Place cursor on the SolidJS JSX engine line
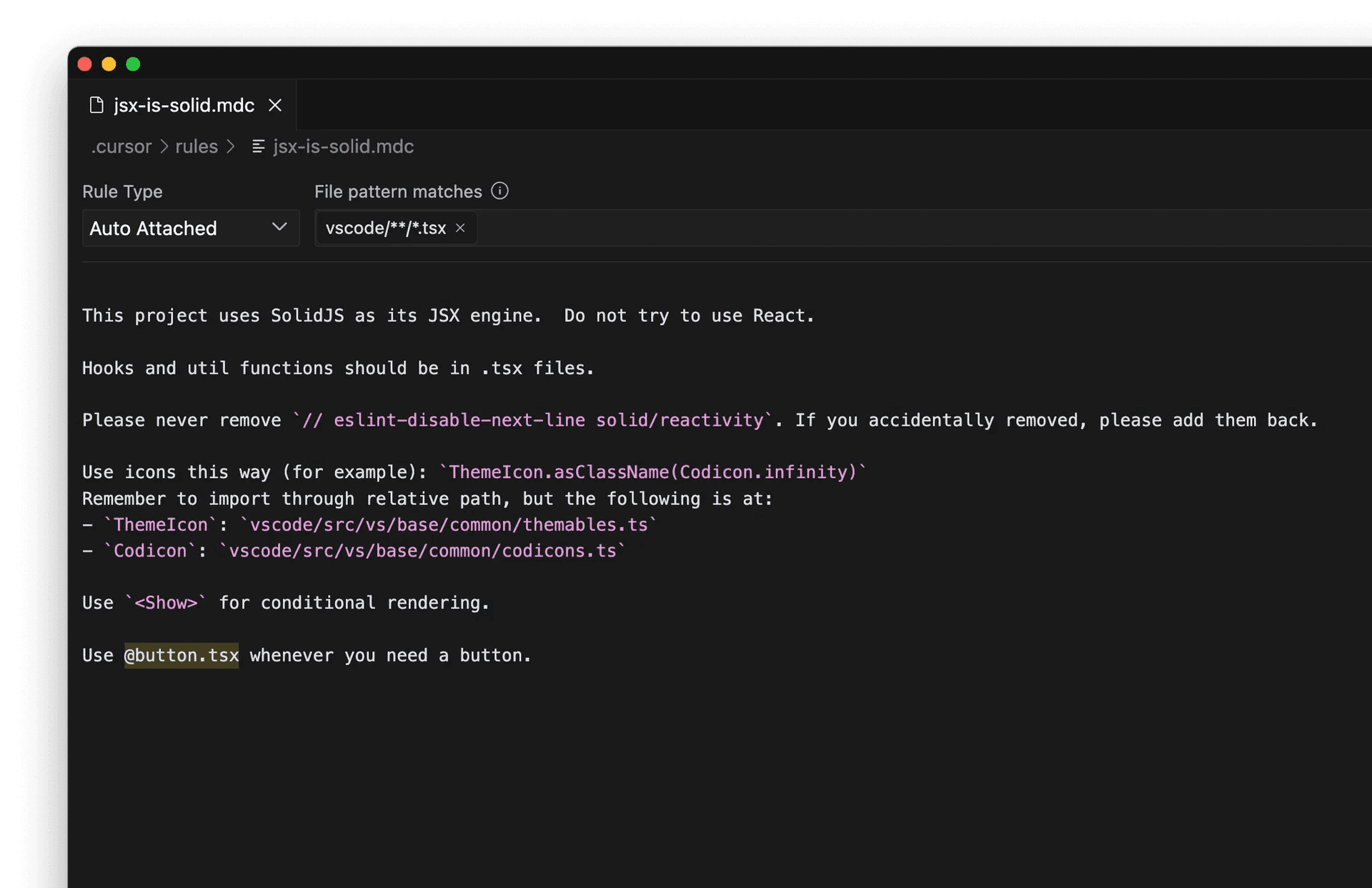The height and width of the screenshot is (888, 1372). pos(448,316)
